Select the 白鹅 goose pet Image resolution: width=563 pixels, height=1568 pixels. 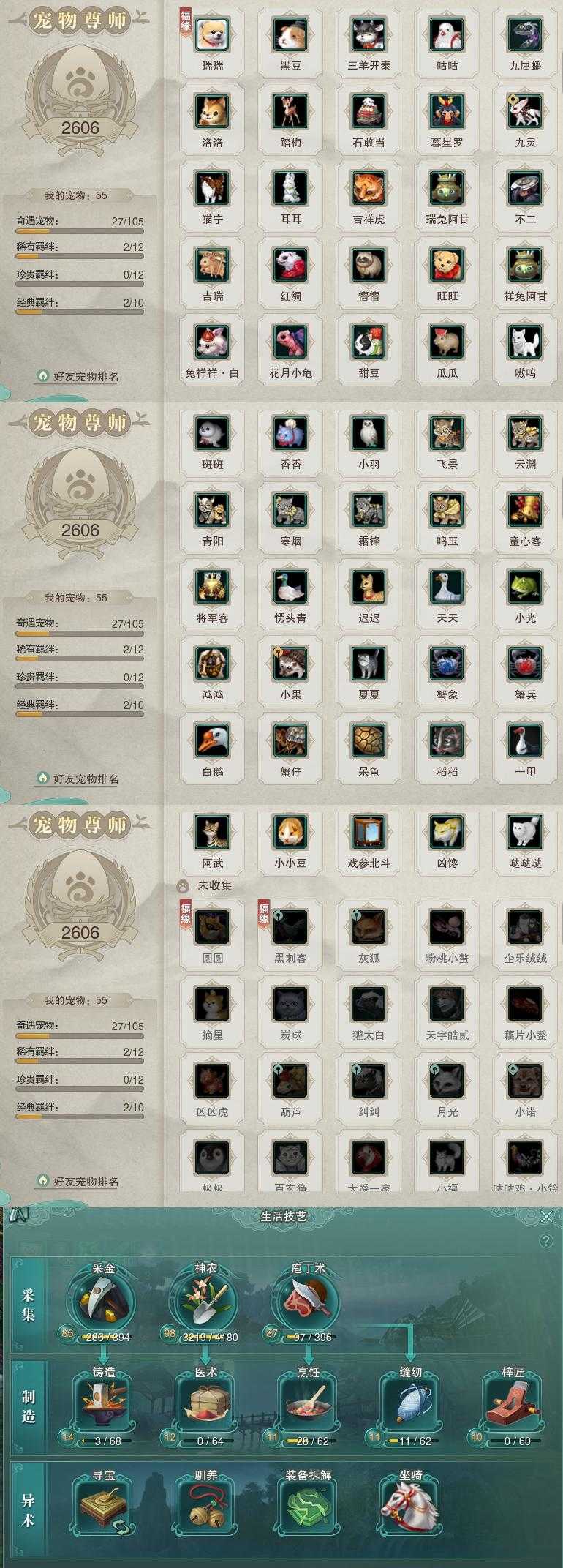(x=213, y=740)
